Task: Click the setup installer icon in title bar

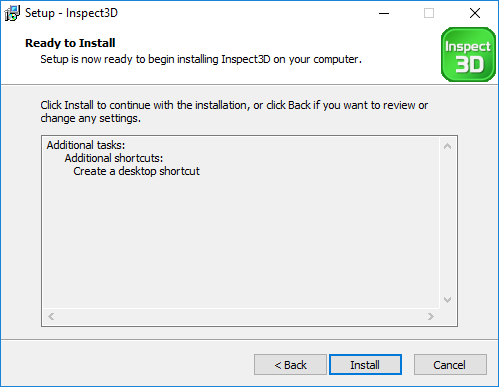Action: pyautogui.click(x=12, y=13)
